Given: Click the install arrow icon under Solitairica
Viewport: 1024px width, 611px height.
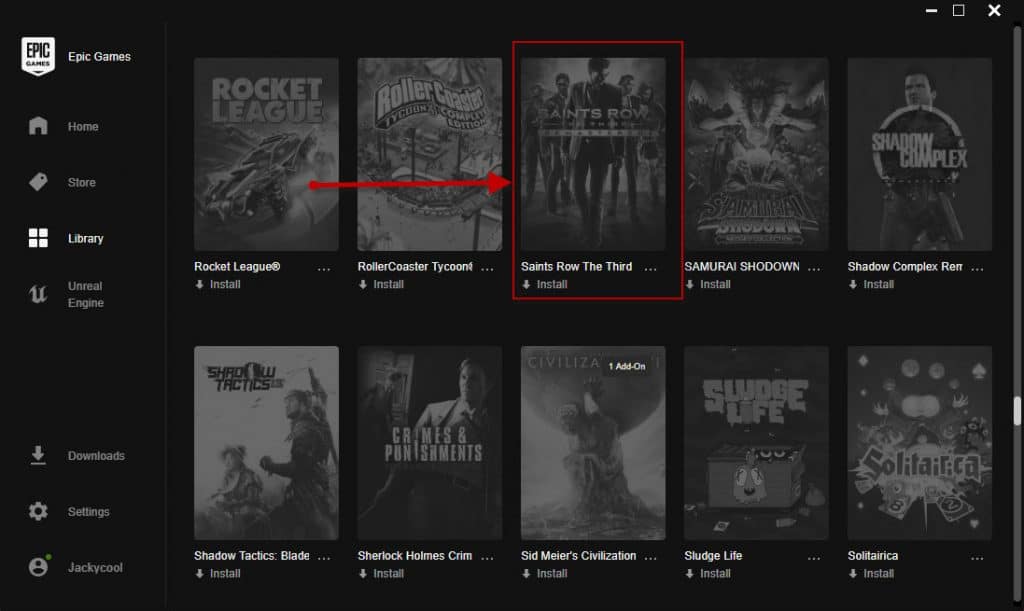Looking at the screenshot, I should point(853,573).
